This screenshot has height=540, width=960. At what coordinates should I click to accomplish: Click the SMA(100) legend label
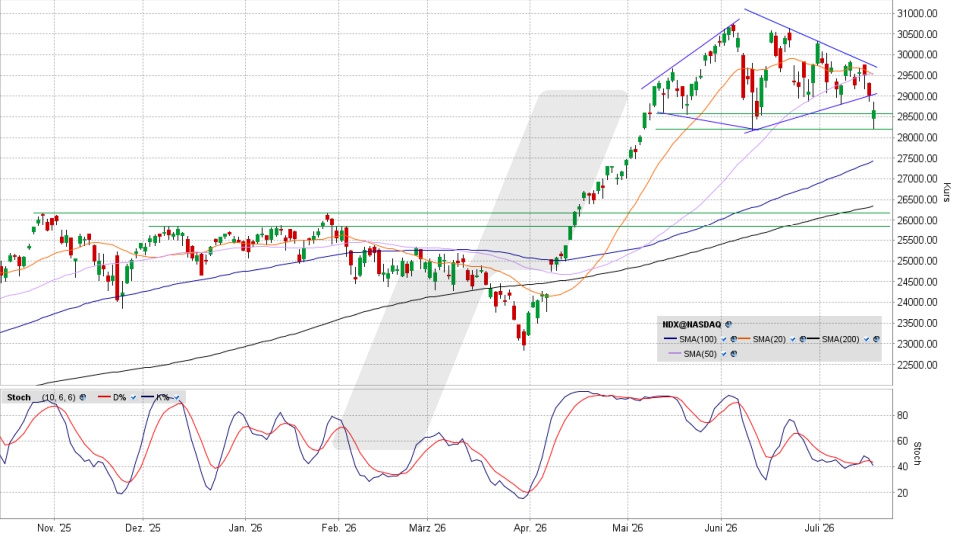point(698,339)
